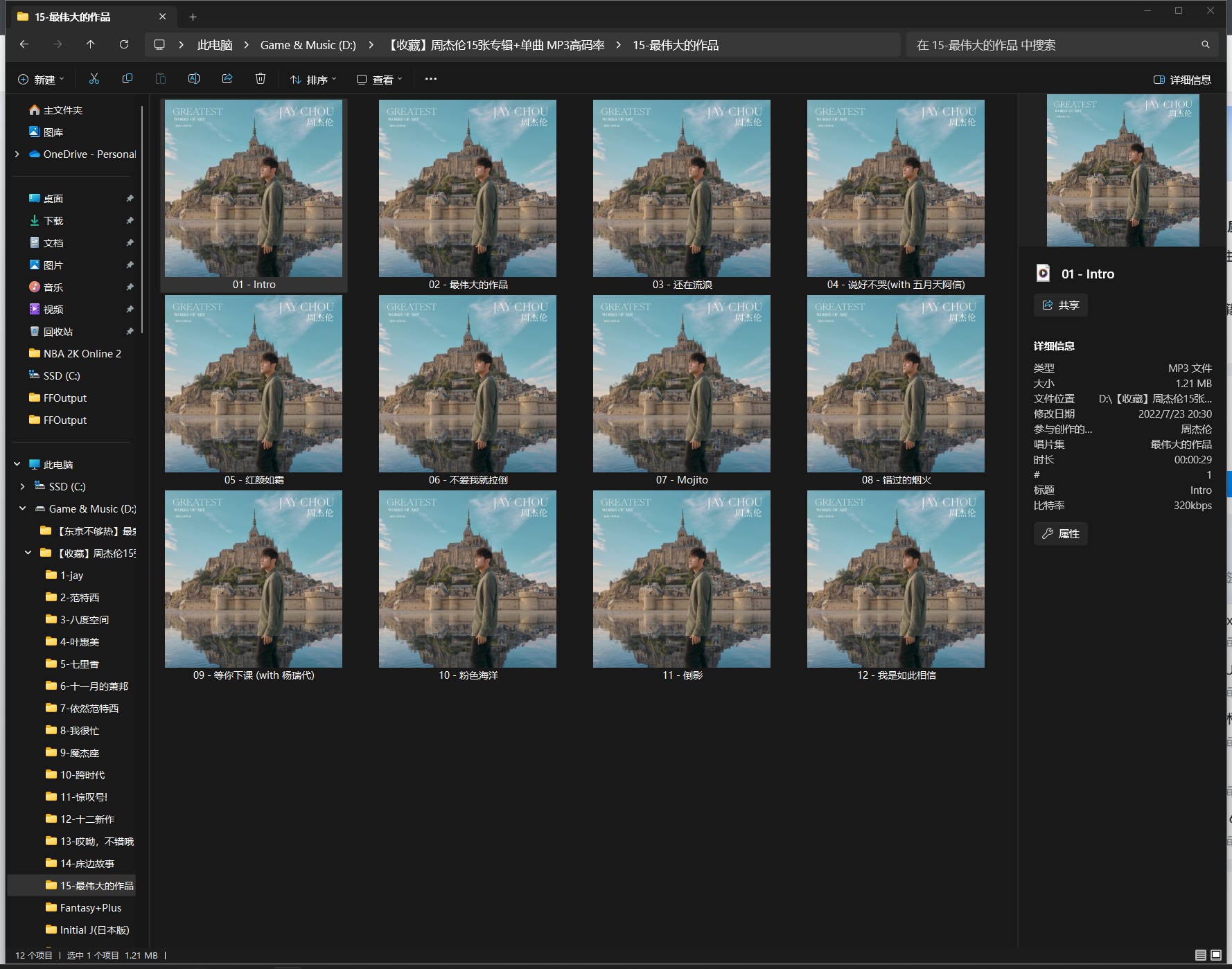This screenshot has height=969, width=1232.
Task: Open the 排序 sort dropdown
Action: tap(313, 80)
